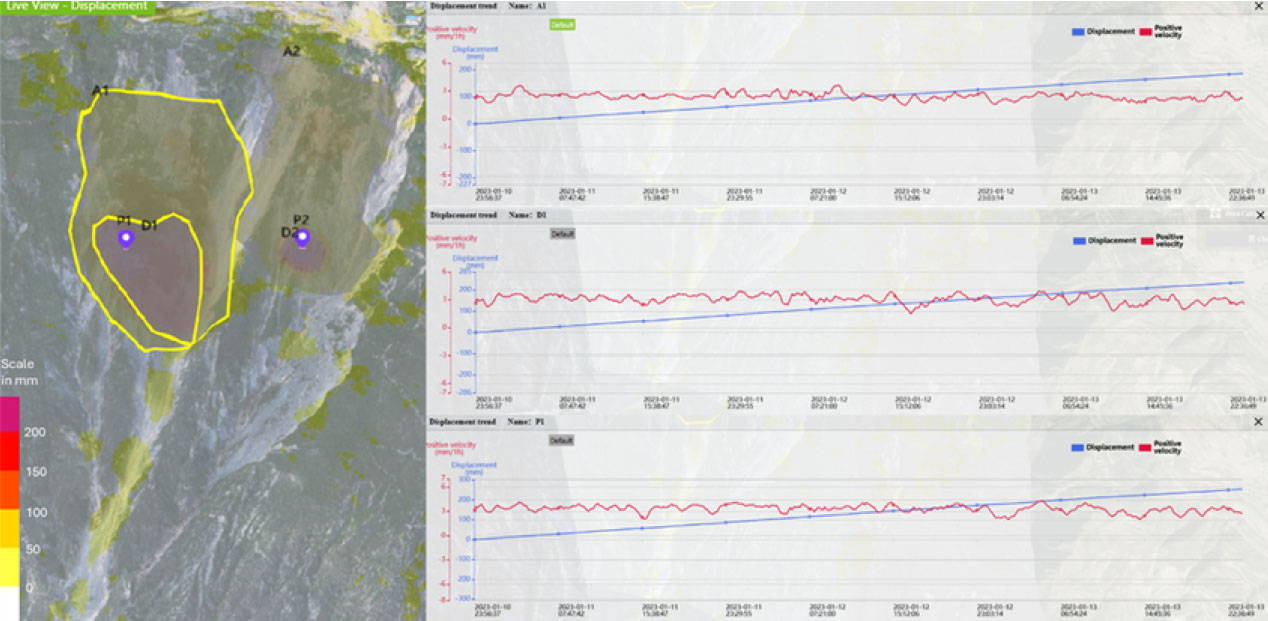The image size is (1268, 621).
Task: Toggle Positive velocity legend swatch in A1 chart
Action: (1147, 32)
